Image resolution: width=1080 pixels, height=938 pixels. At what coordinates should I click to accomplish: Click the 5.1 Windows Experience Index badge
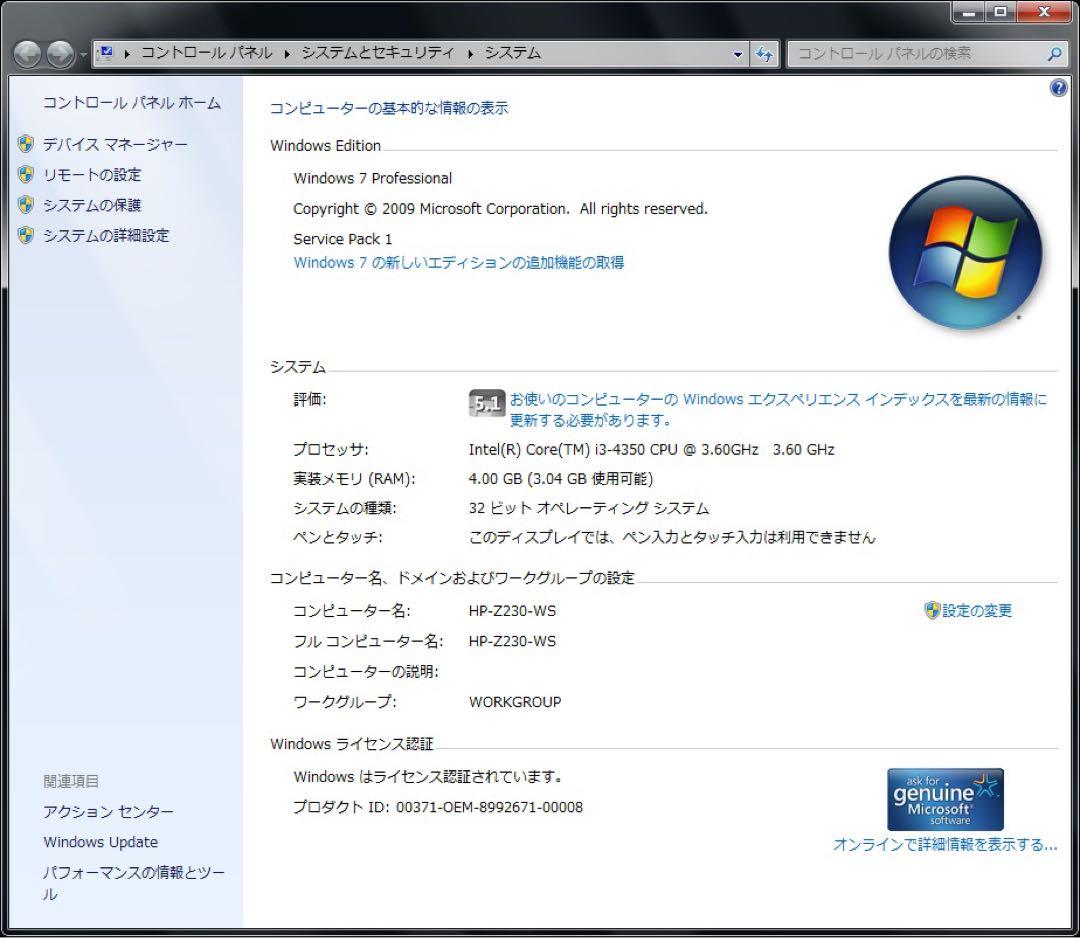[486, 404]
